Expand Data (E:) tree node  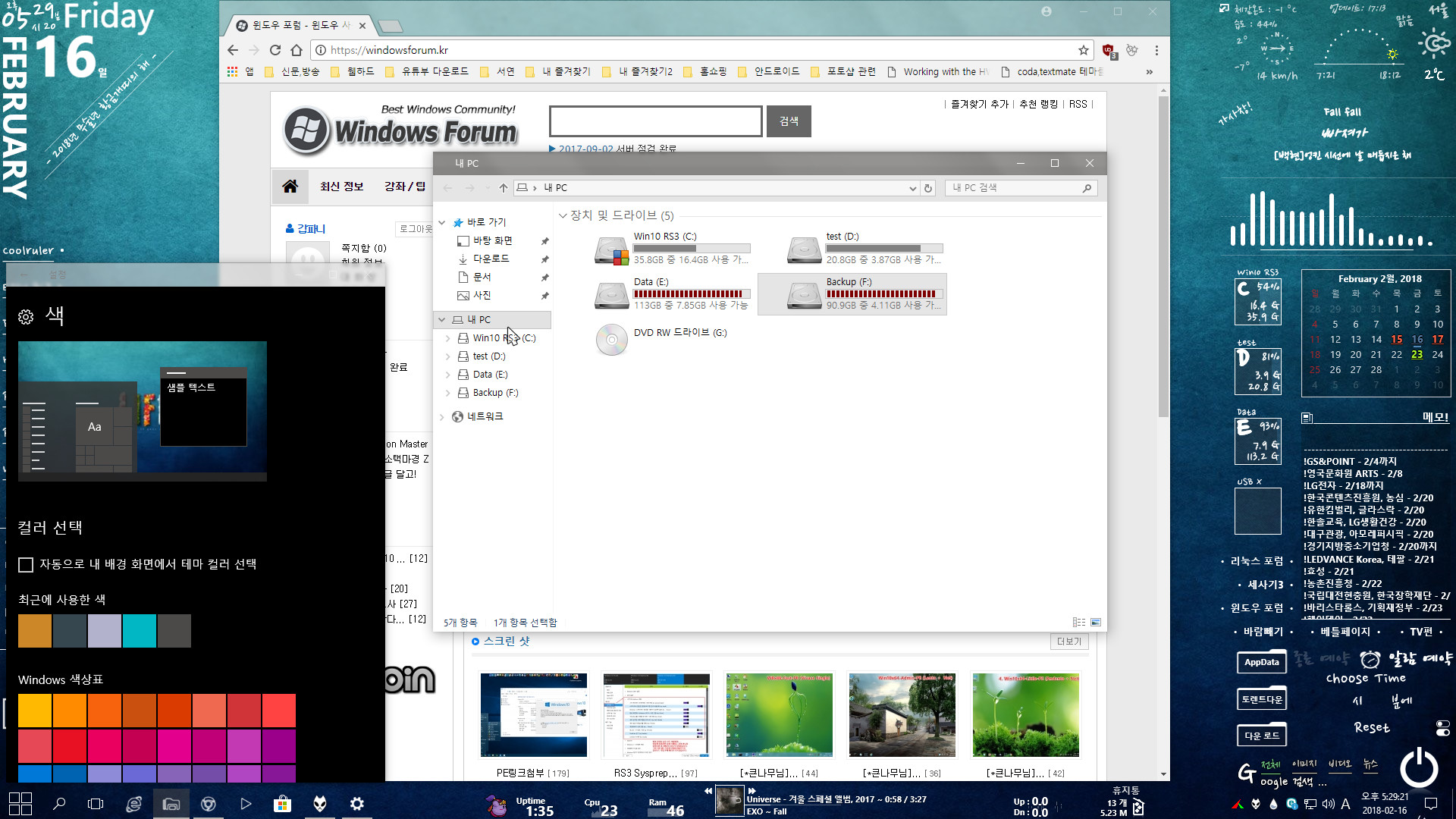point(448,375)
